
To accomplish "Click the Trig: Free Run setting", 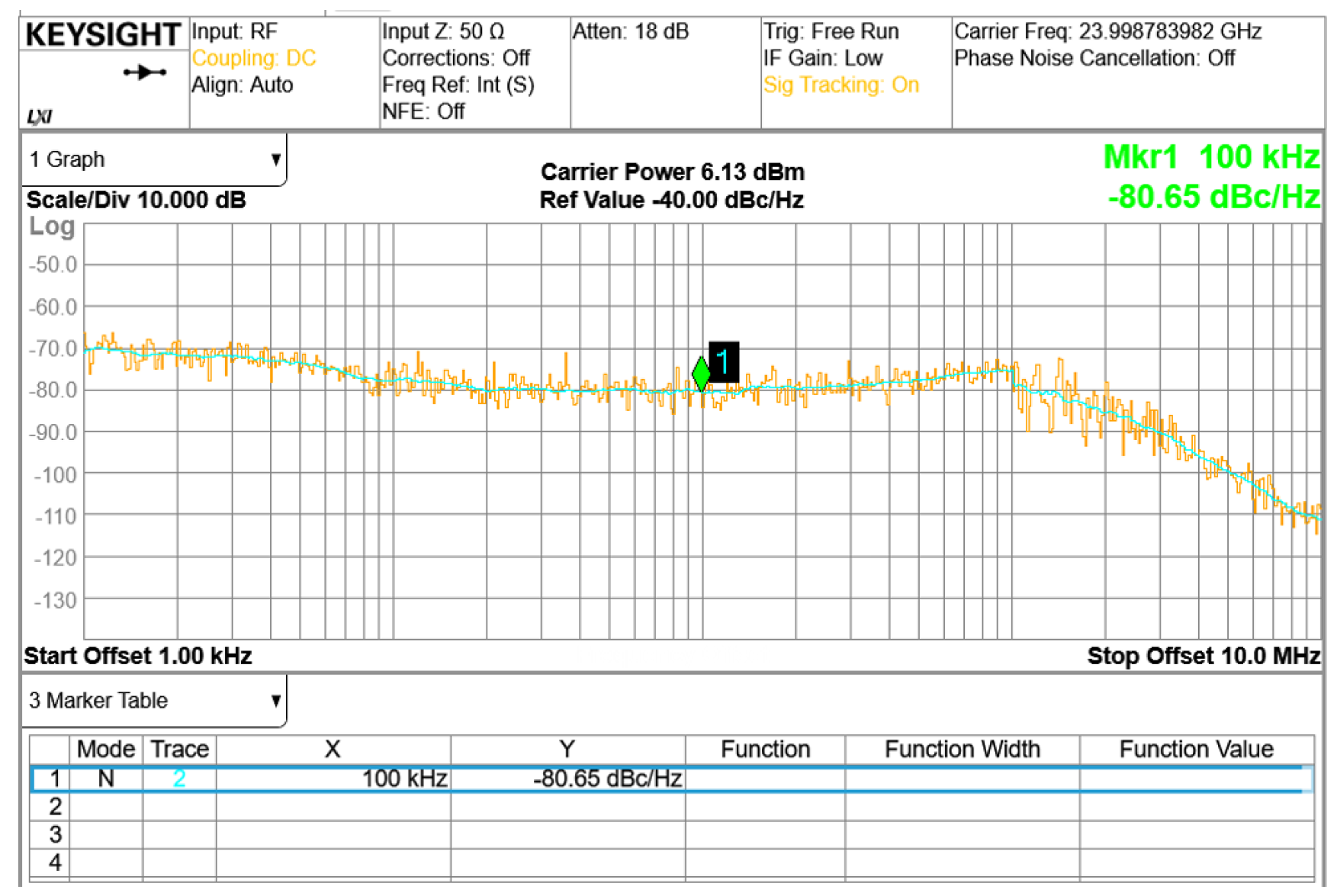I will (831, 31).
